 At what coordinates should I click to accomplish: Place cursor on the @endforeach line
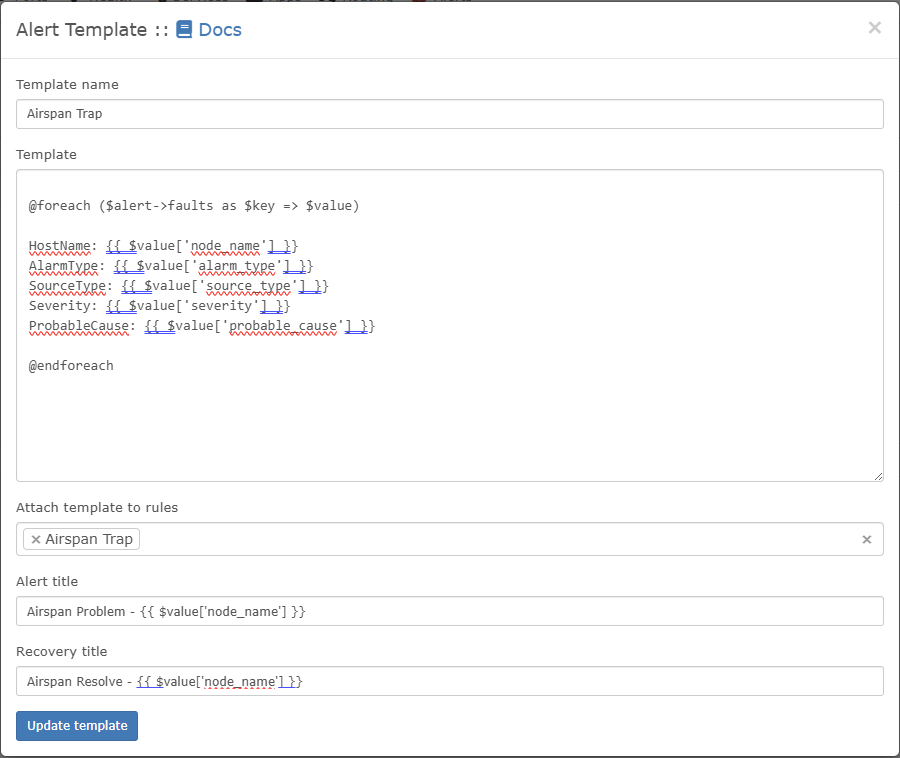[x=71, y=366]
